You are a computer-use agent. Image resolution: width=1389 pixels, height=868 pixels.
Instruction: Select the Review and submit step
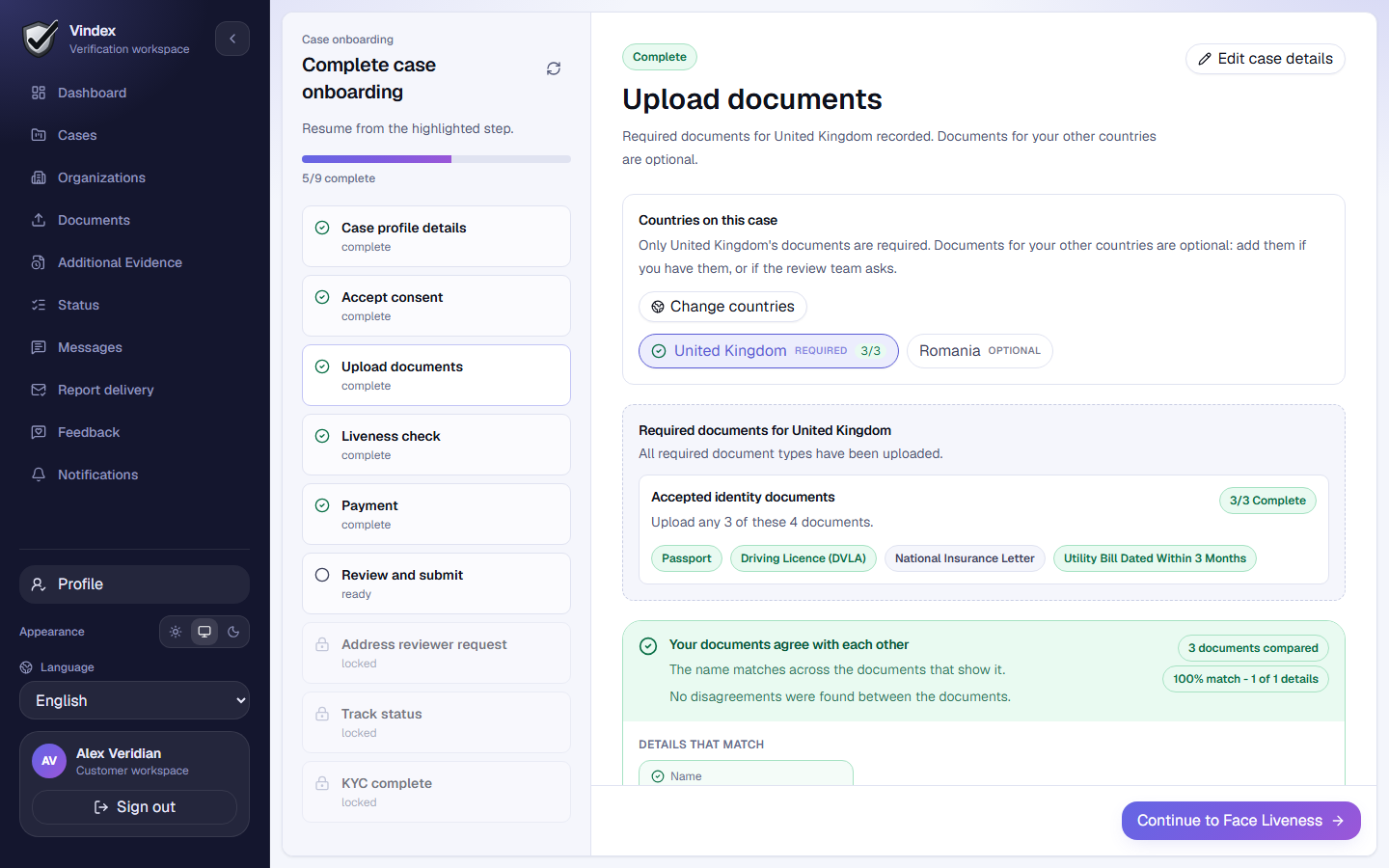pos(436,583)
